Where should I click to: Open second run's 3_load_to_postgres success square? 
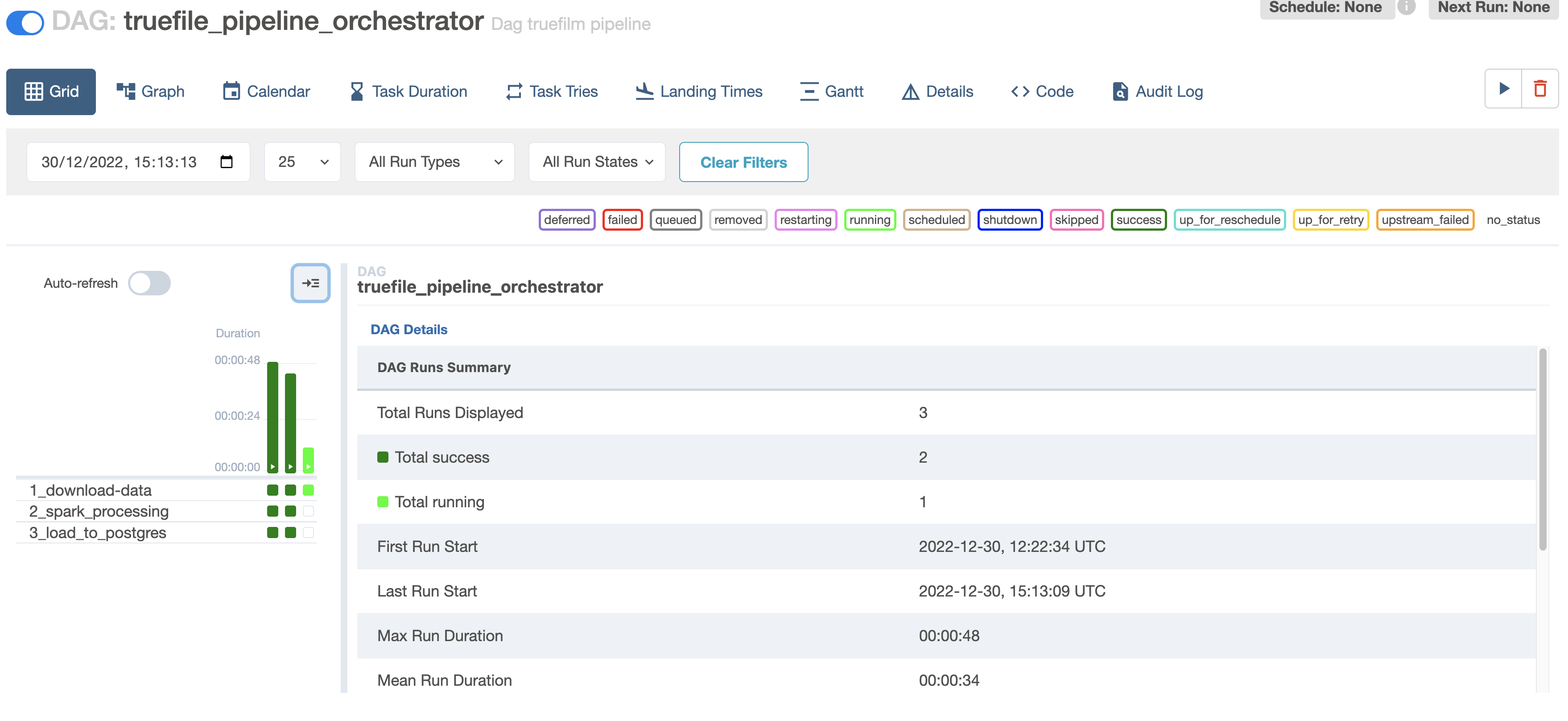290,532
